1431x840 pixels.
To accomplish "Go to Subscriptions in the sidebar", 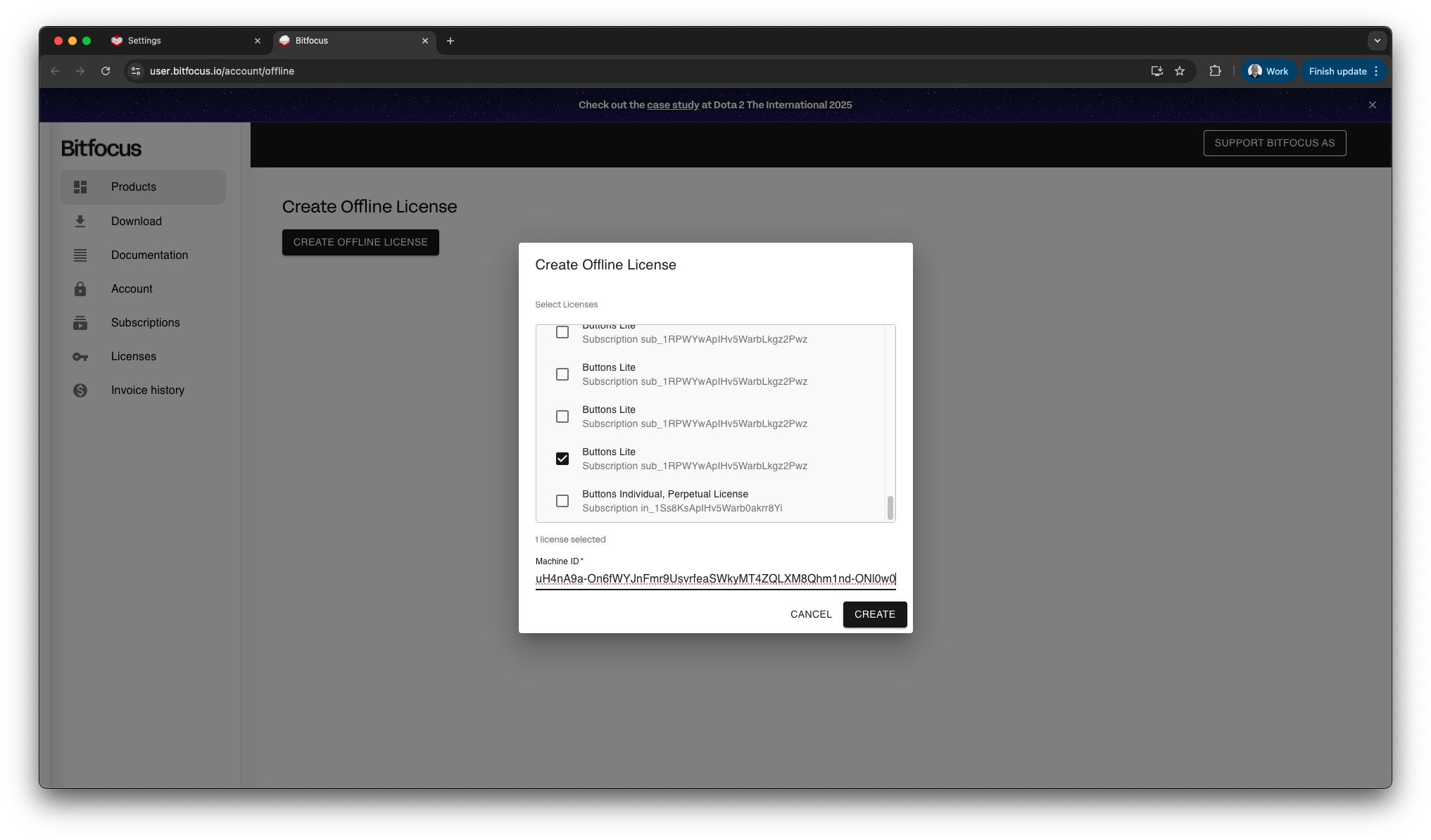I will [143, 323].
